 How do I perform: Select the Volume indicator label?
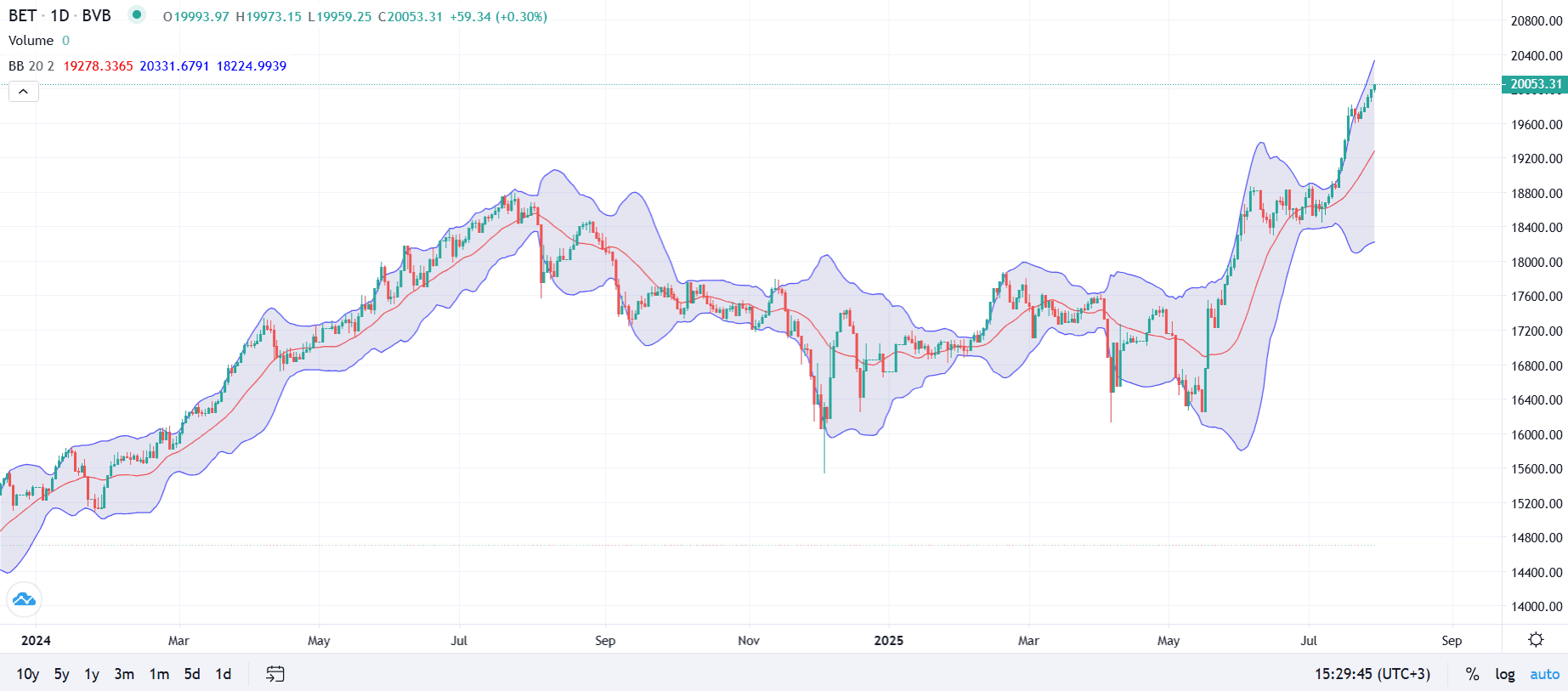pyautogui.click(x=31, y=41)
